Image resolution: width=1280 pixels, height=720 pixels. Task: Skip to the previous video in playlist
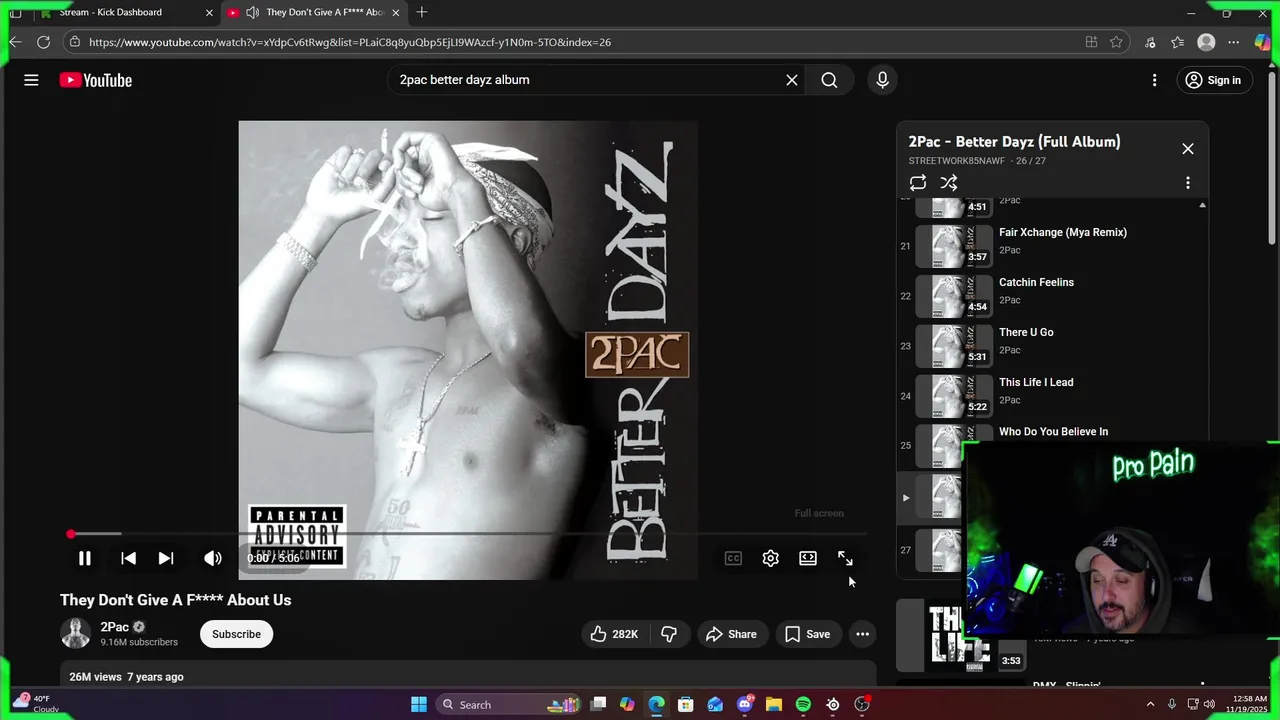click(128, 558)
